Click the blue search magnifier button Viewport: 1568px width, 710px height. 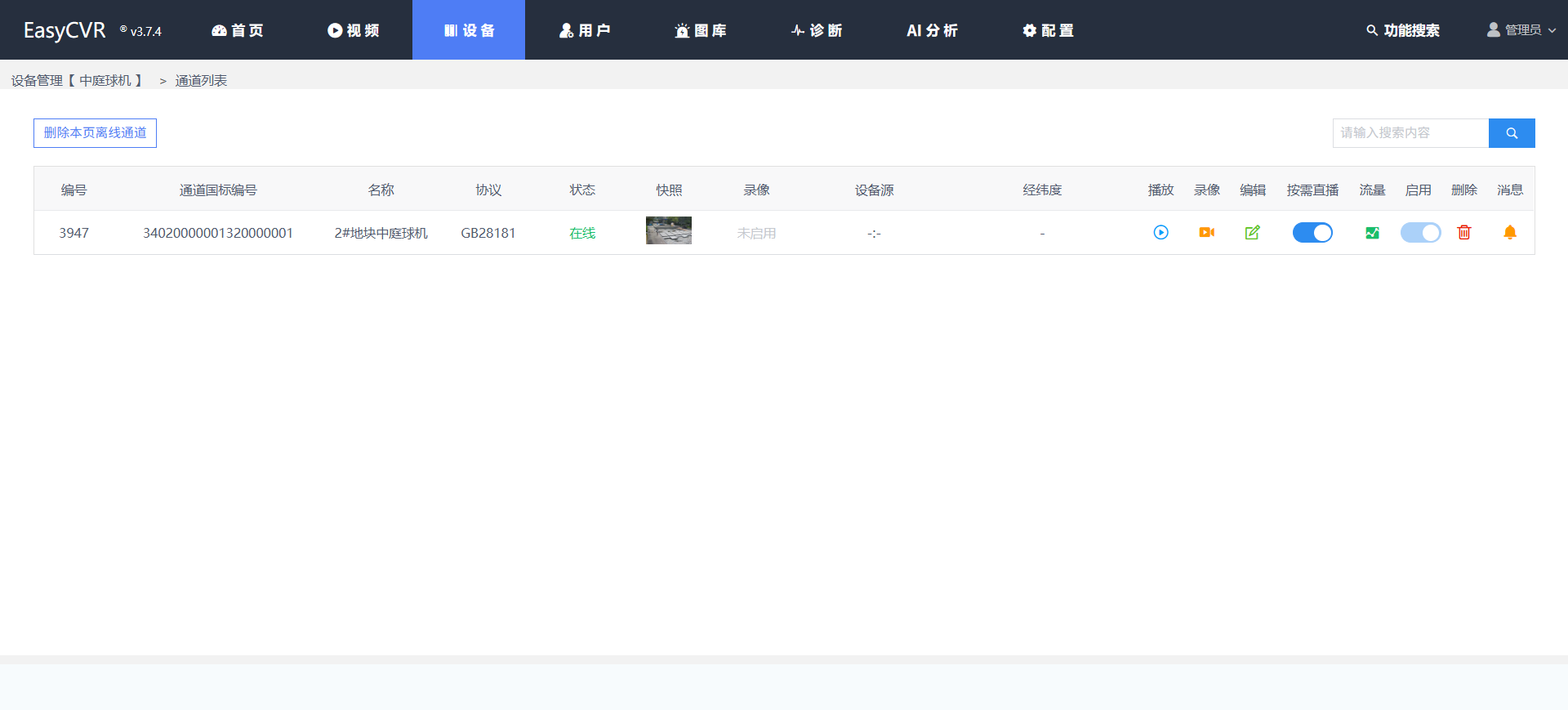[x=1512, y=133]
